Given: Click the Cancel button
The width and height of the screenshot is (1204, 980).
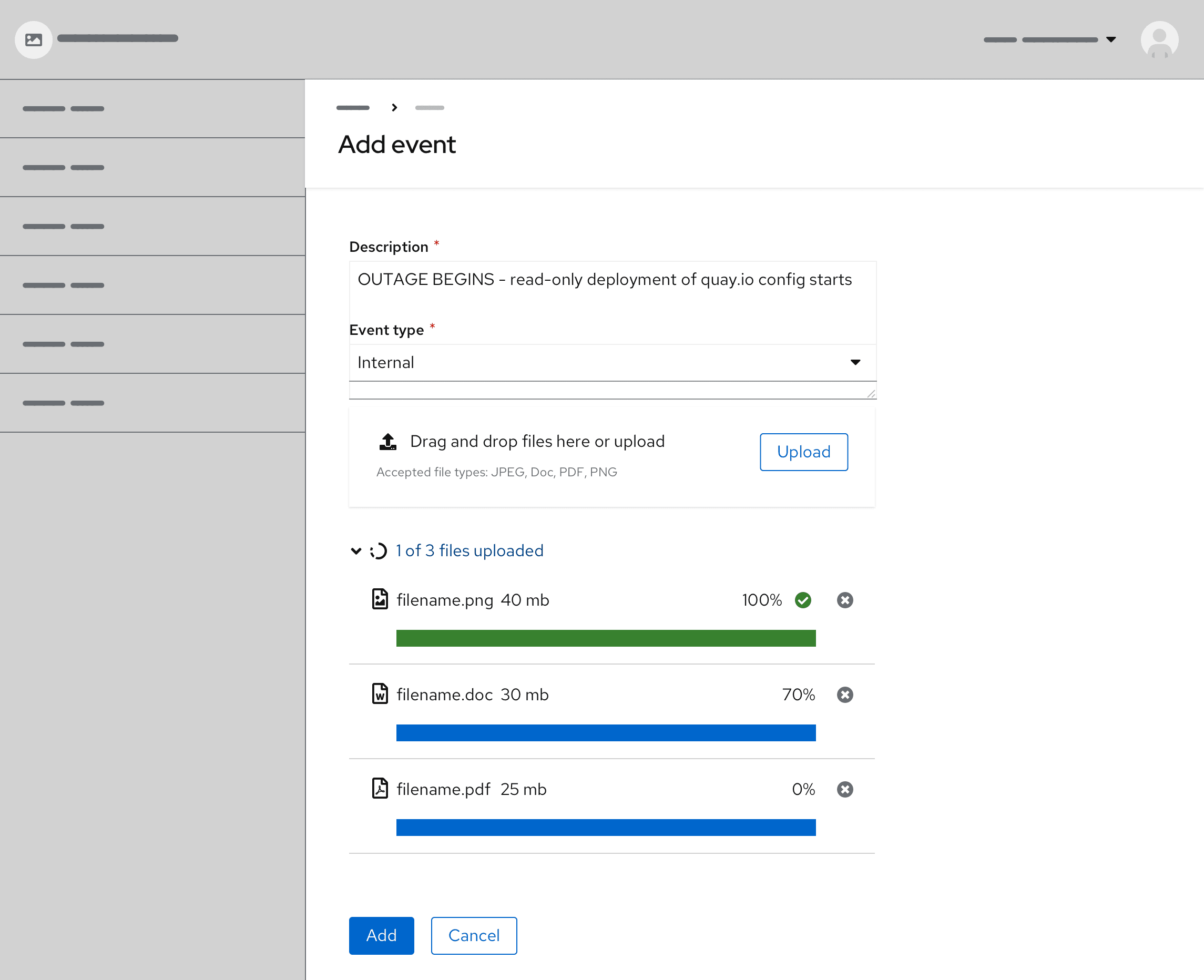Looking at the screenshot, I should [x=474, y=935].
